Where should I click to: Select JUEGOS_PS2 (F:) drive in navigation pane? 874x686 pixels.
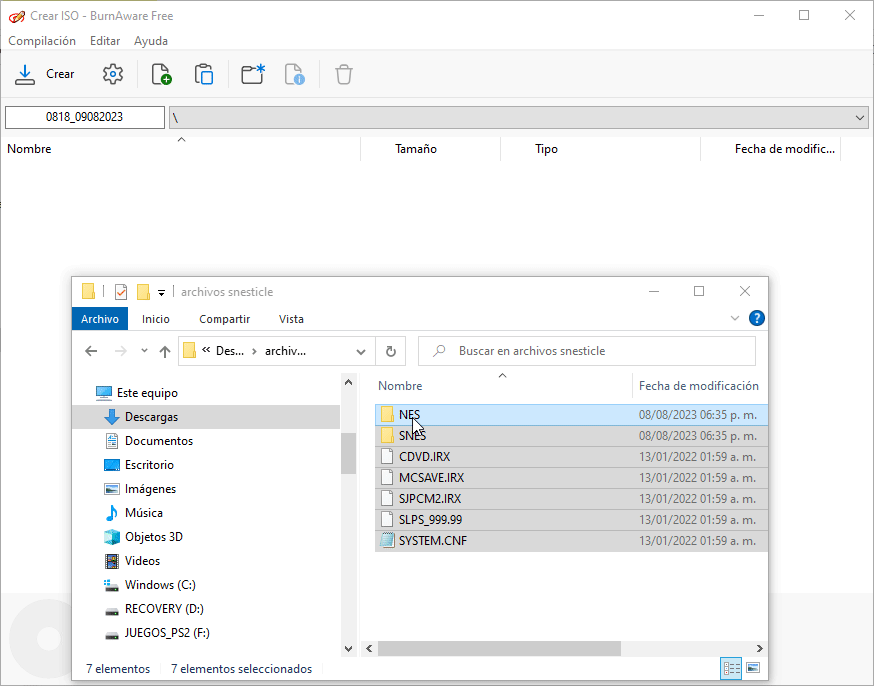[x=167, y=633]
